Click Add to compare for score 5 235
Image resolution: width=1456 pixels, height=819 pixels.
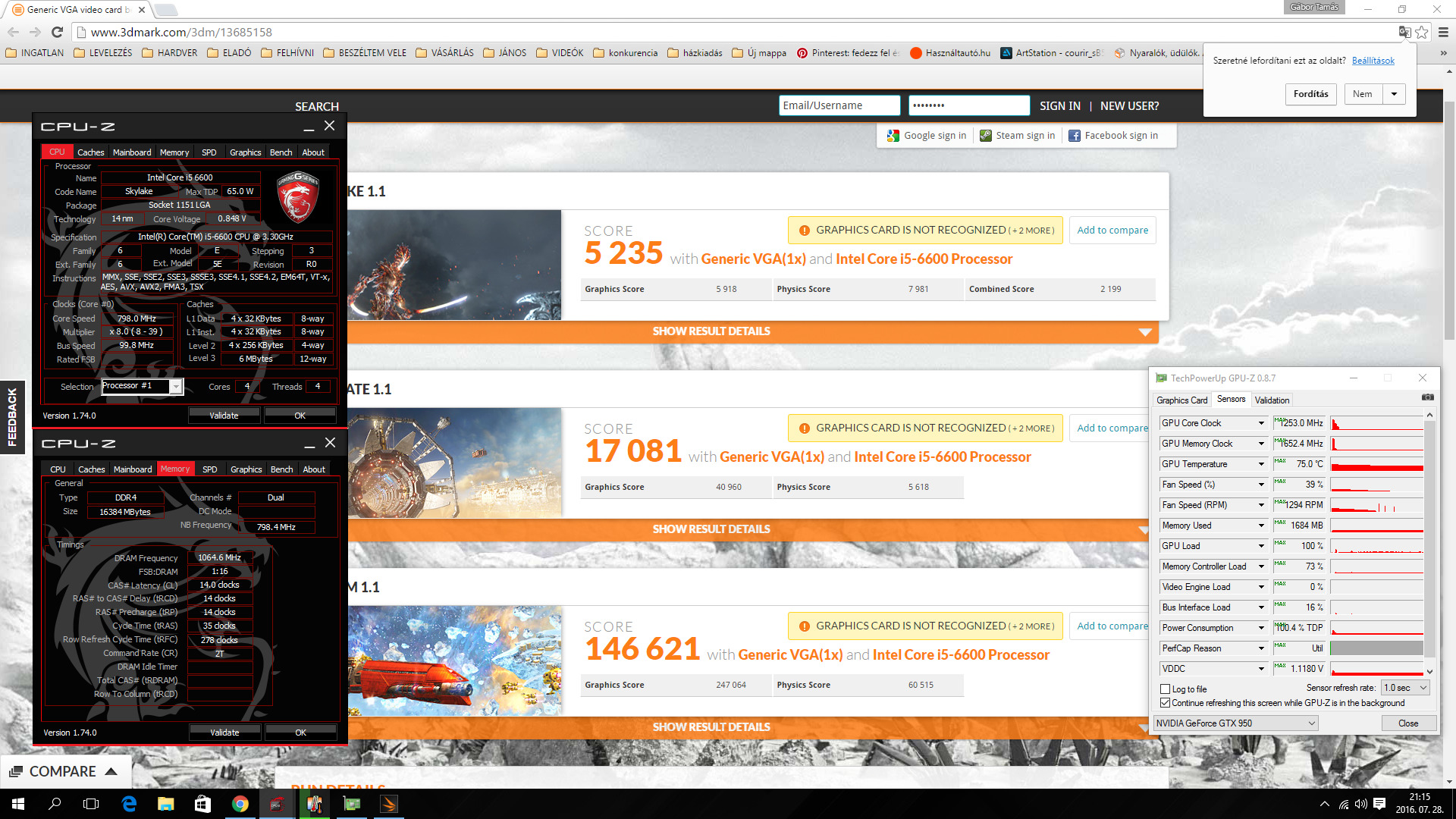(x=1112, y=231)
